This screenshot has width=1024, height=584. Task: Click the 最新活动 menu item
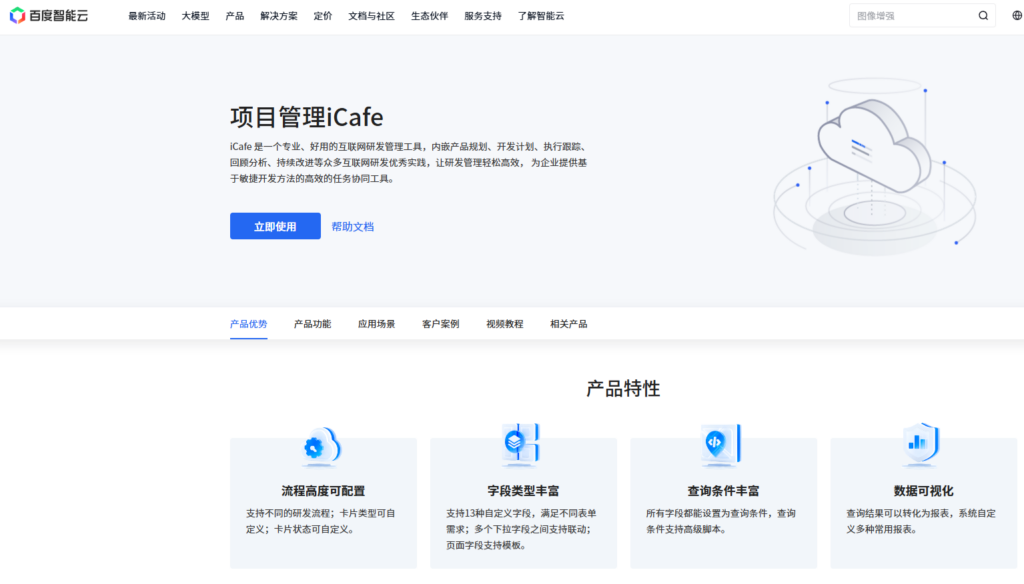[147, 15]
